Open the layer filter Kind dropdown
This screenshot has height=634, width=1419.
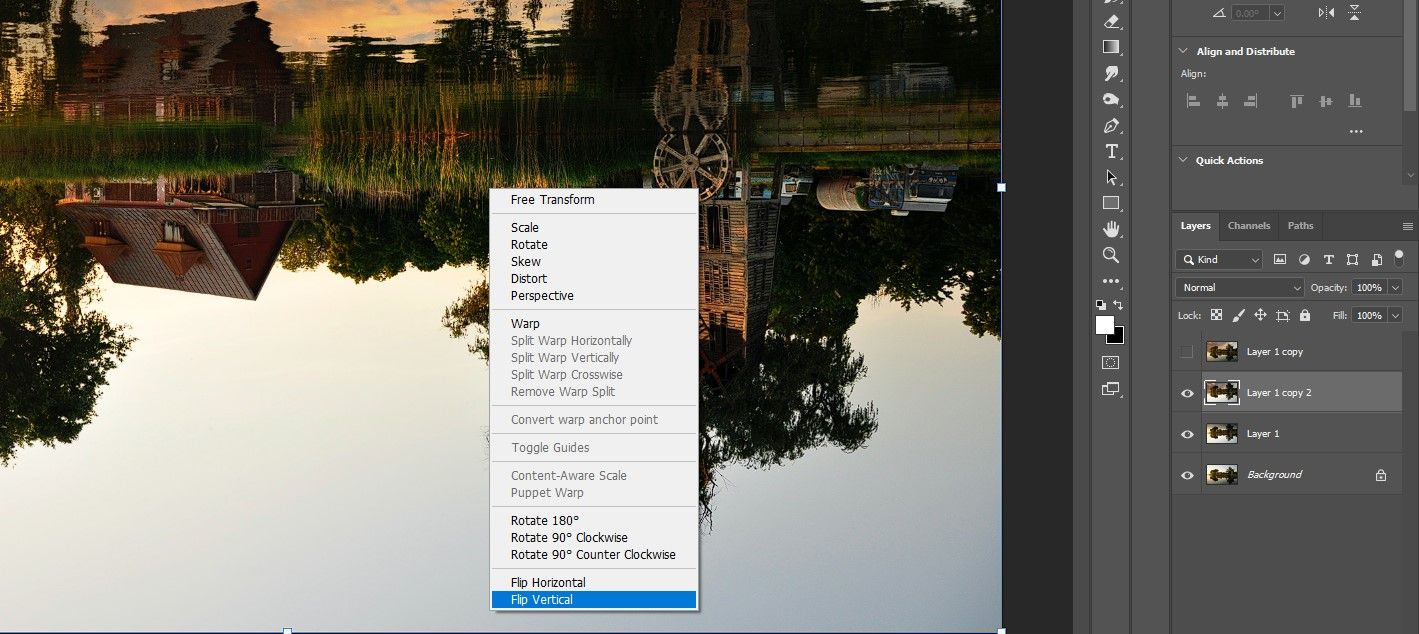(1220, 259)
